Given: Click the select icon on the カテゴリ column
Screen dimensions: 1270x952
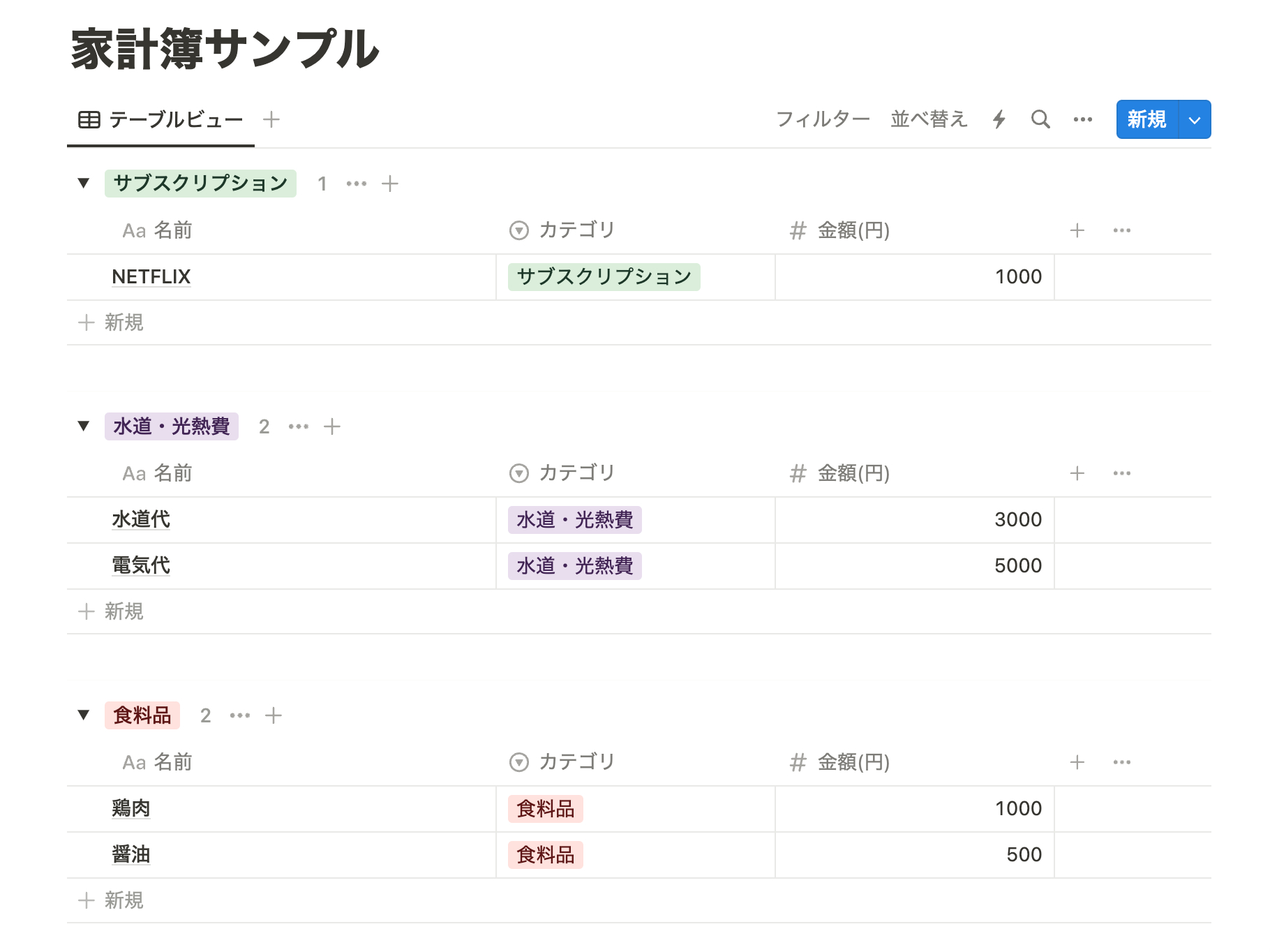Looking at the screenshot, I should click(518, 230).
